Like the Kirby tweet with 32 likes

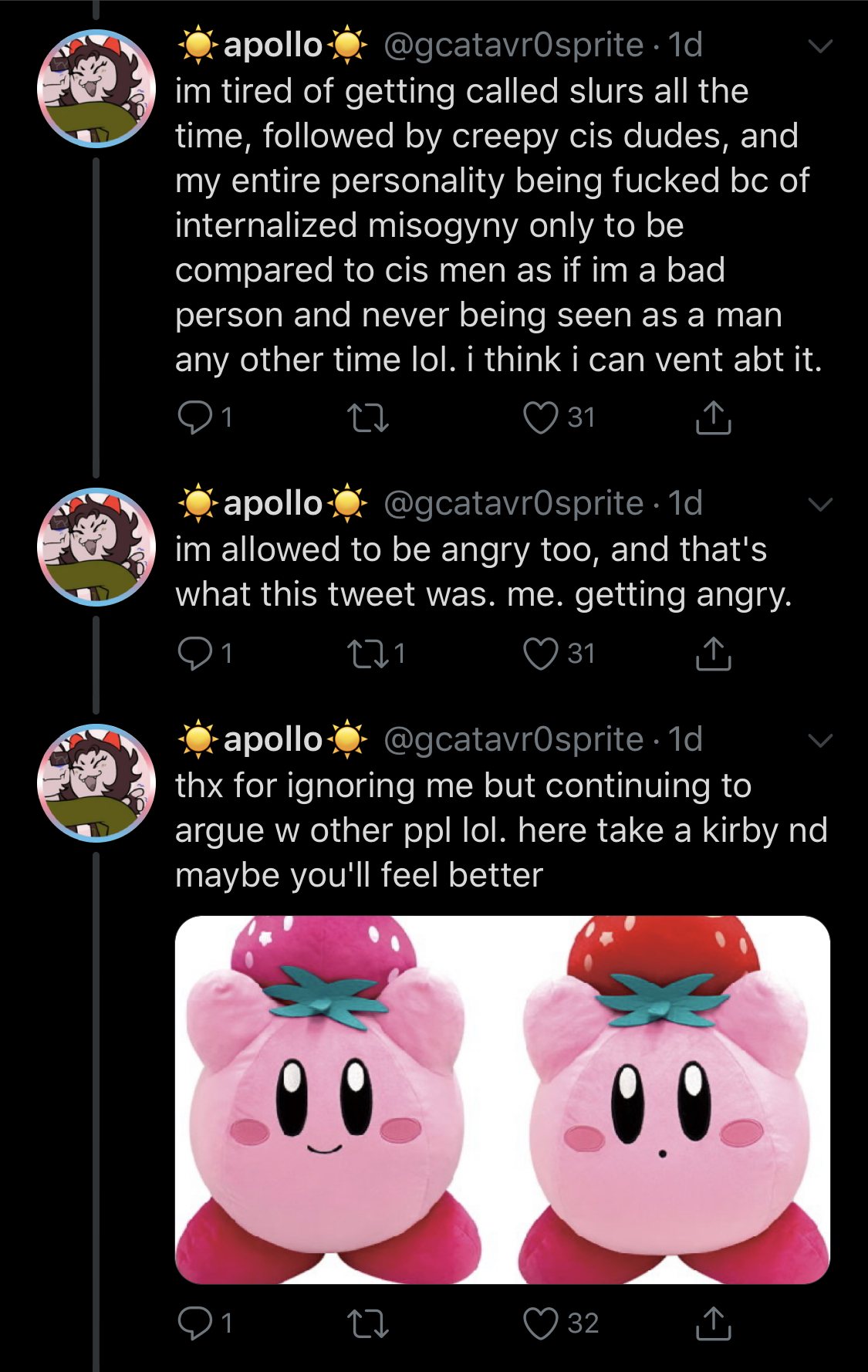540,1323
